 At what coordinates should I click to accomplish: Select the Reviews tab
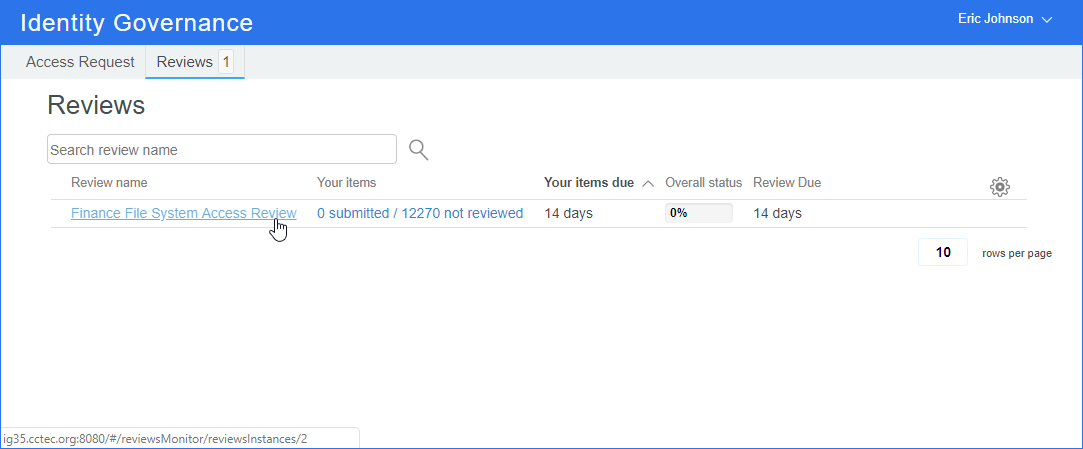point(185,62)
